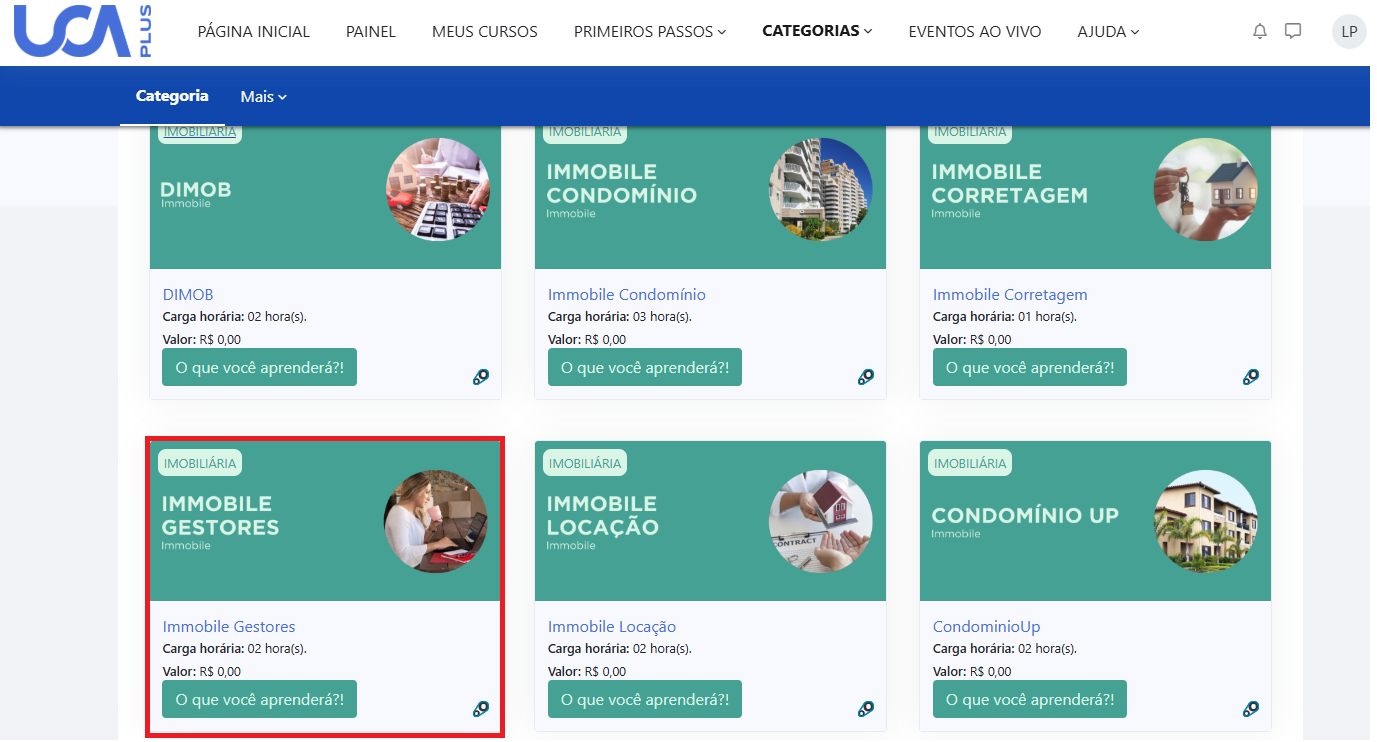Click 'O que você aprenderá?!' under Immobile Locação

click(x=645, y=699)
